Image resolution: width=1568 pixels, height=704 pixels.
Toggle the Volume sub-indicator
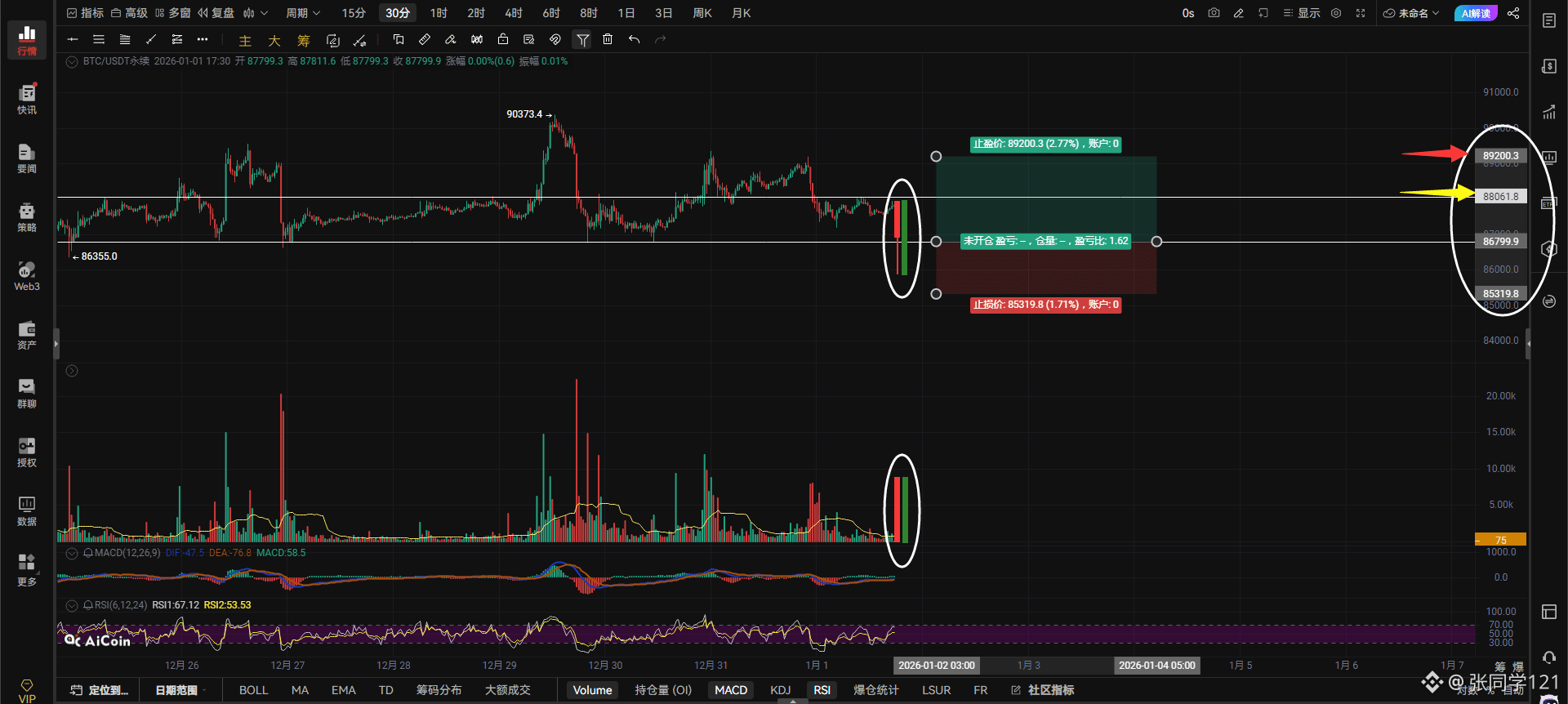592,690
